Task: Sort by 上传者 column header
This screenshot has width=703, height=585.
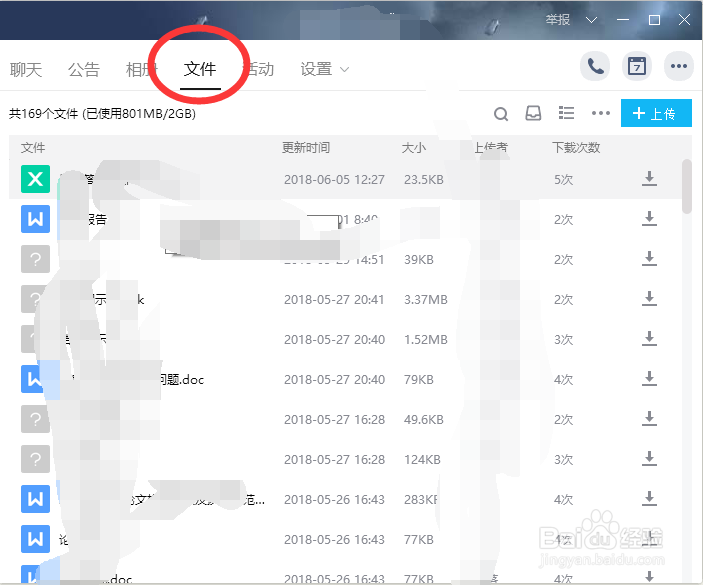Action: point(491,147)
